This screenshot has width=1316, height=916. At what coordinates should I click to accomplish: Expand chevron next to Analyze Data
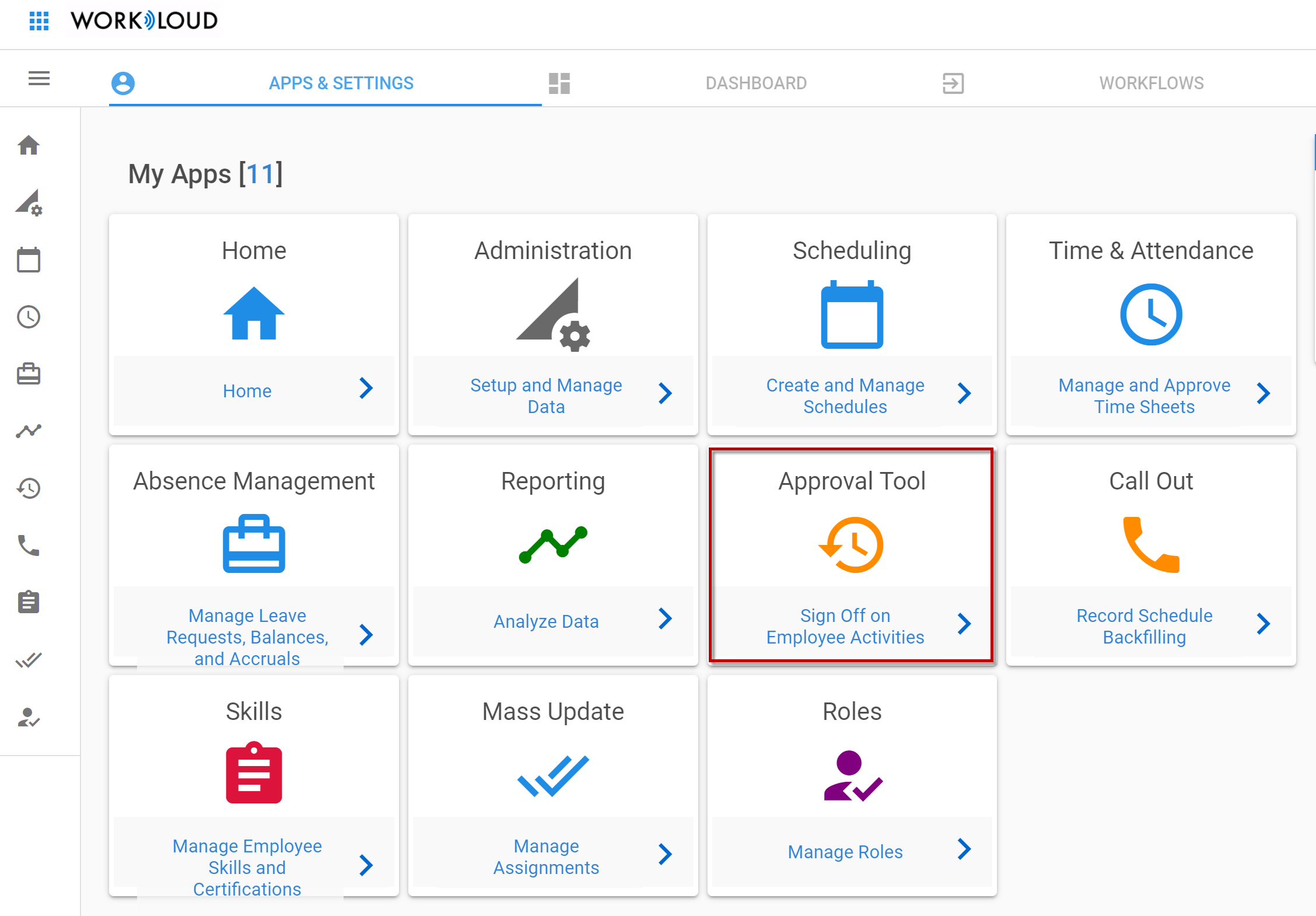(665, 619)
